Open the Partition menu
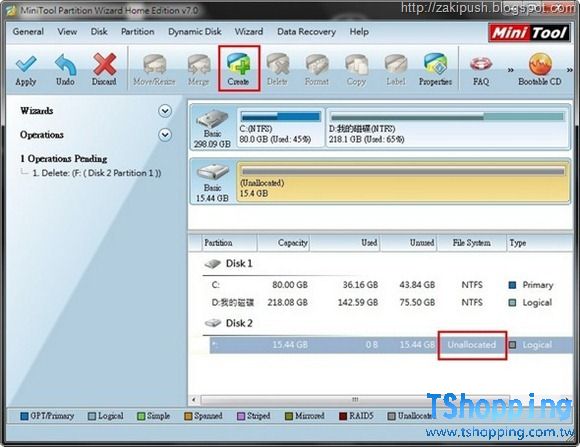The image size is (580, 447). click(138, 32)
